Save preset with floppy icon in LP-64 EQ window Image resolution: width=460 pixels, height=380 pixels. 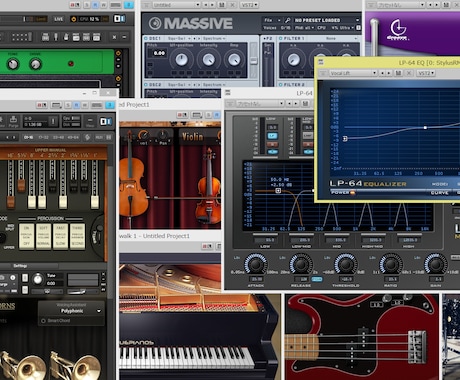click(x=398, y=73)
